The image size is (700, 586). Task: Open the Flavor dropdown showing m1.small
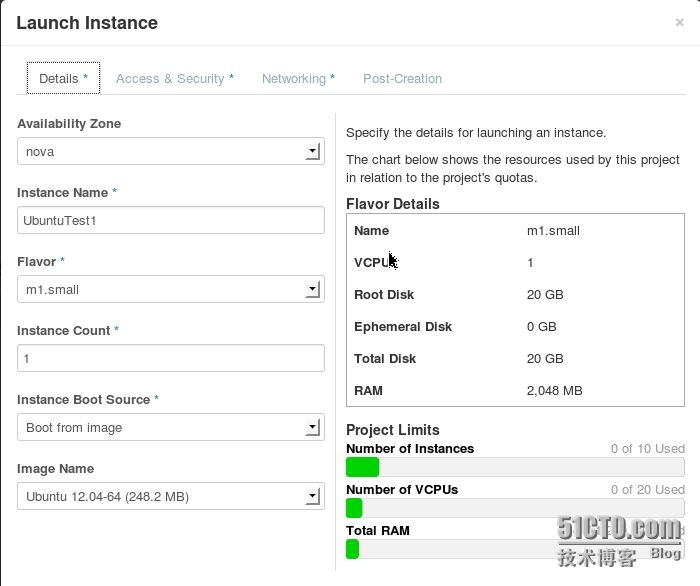coord(171,289)
